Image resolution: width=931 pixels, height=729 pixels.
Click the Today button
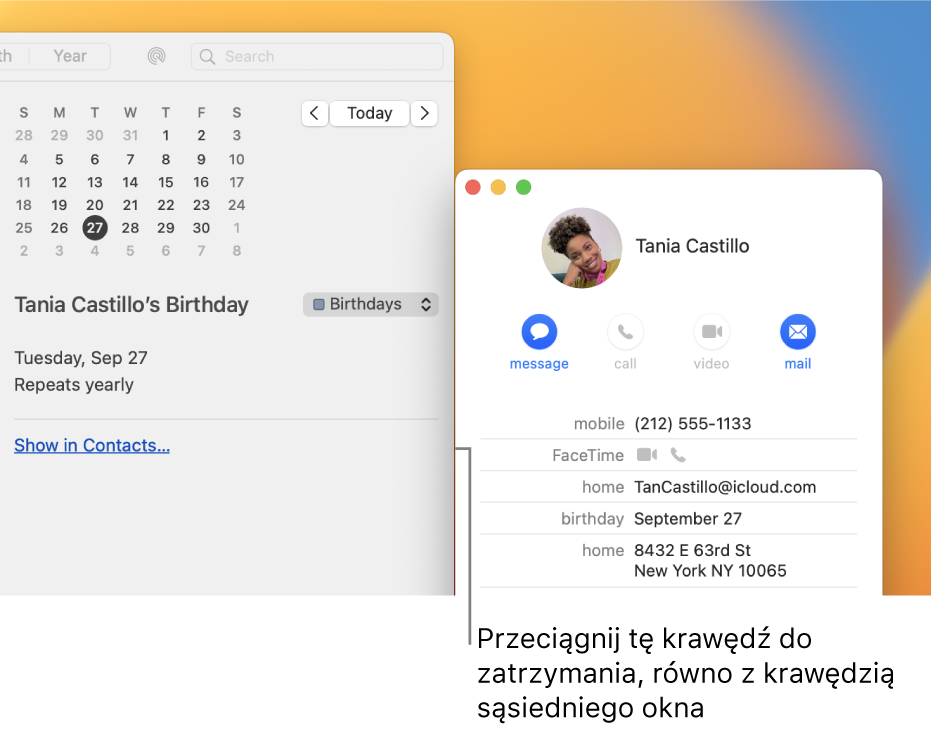coord(369,113)
